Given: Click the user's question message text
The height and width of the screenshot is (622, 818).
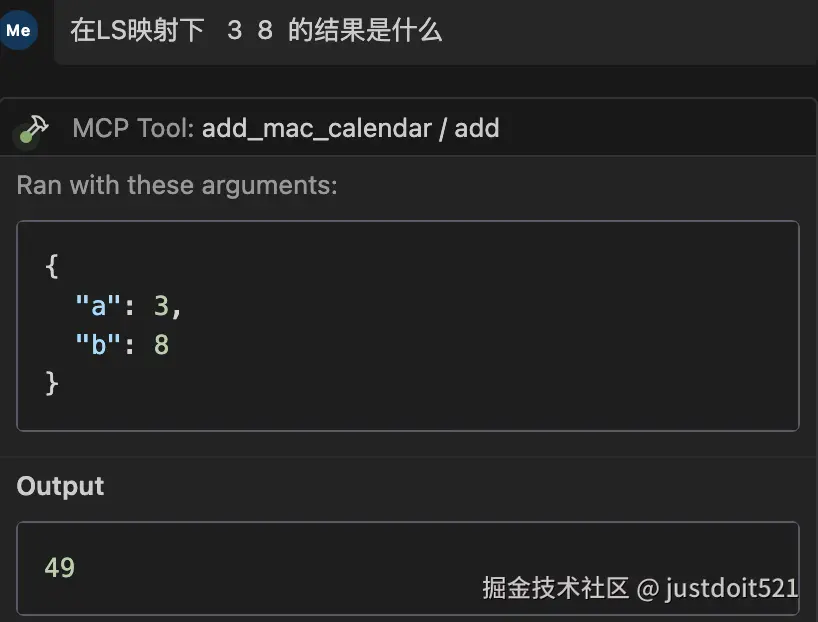Looking at the screenshot, I should coord(256,30).
